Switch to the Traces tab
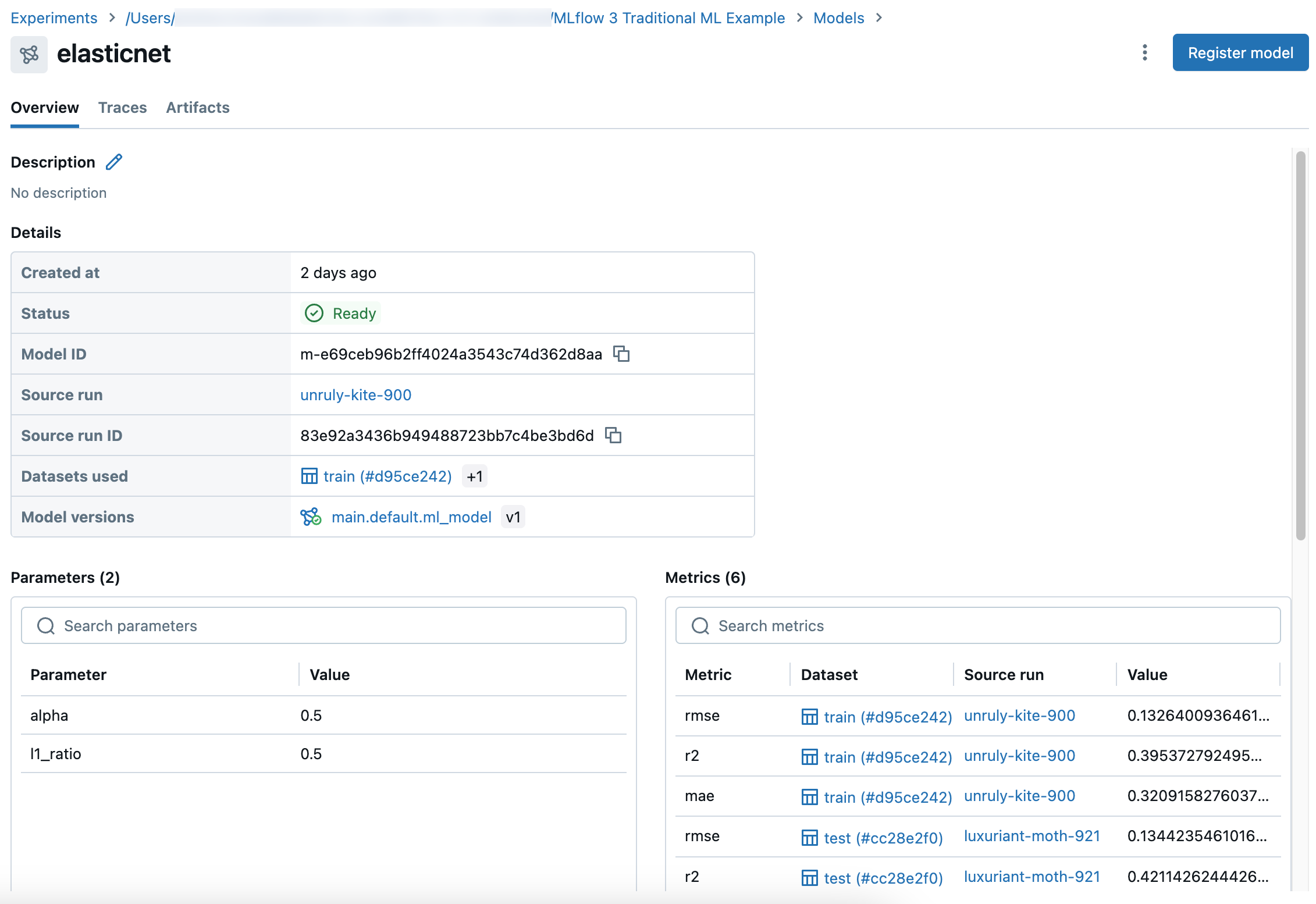1316x904 pixels. click(x=122, y=108)
